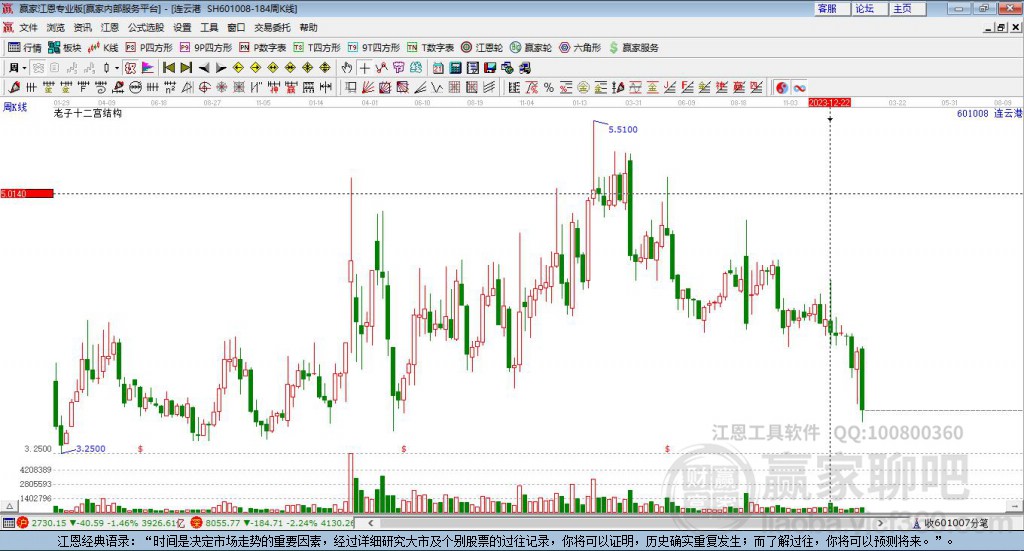This screenshot has height=551, width=1024.
Task: Open the P数字表 tool
Action: 263,48
